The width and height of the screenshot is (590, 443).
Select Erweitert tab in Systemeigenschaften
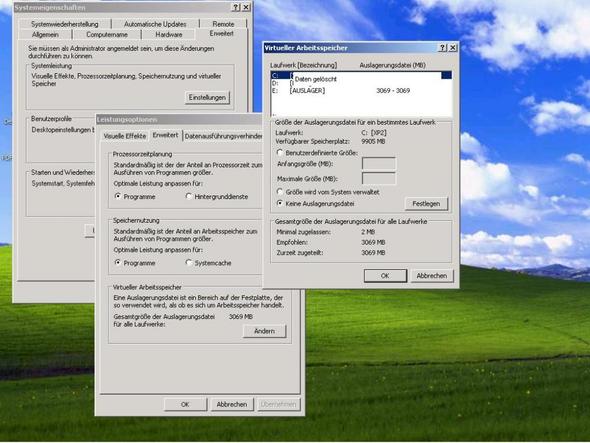(222, 33)
